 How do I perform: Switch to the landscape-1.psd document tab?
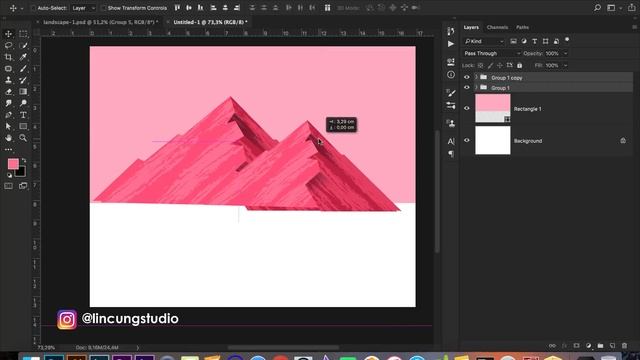100,22
